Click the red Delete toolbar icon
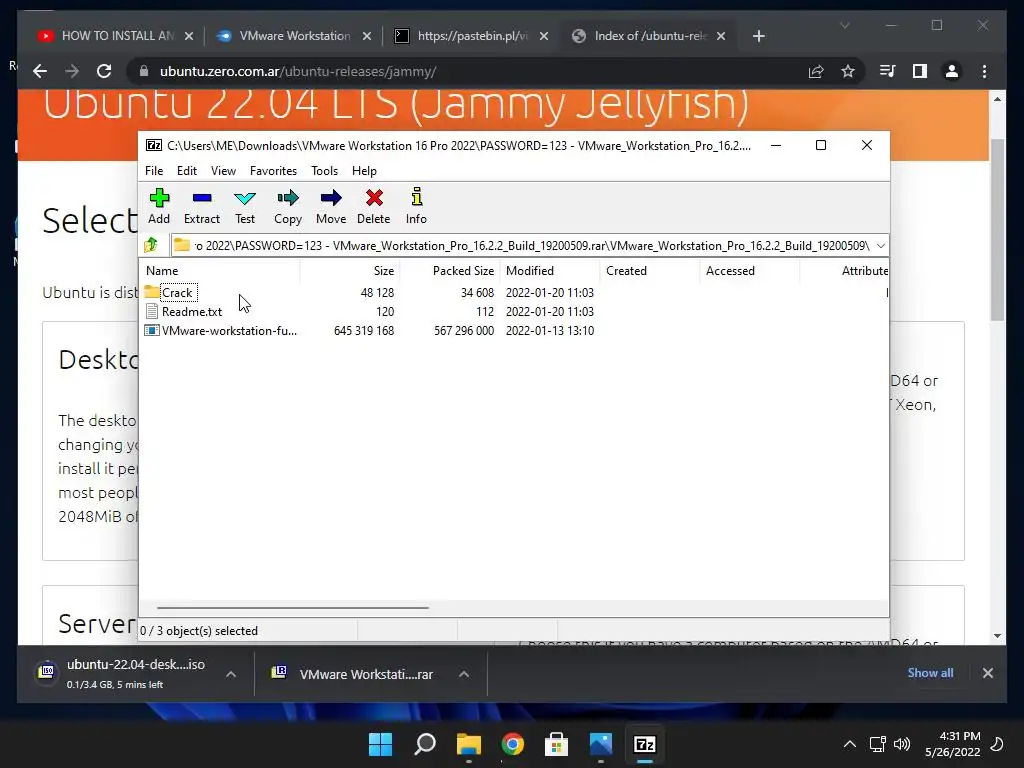The width and height of the screenshot is (1024, 768). (374, 206)
